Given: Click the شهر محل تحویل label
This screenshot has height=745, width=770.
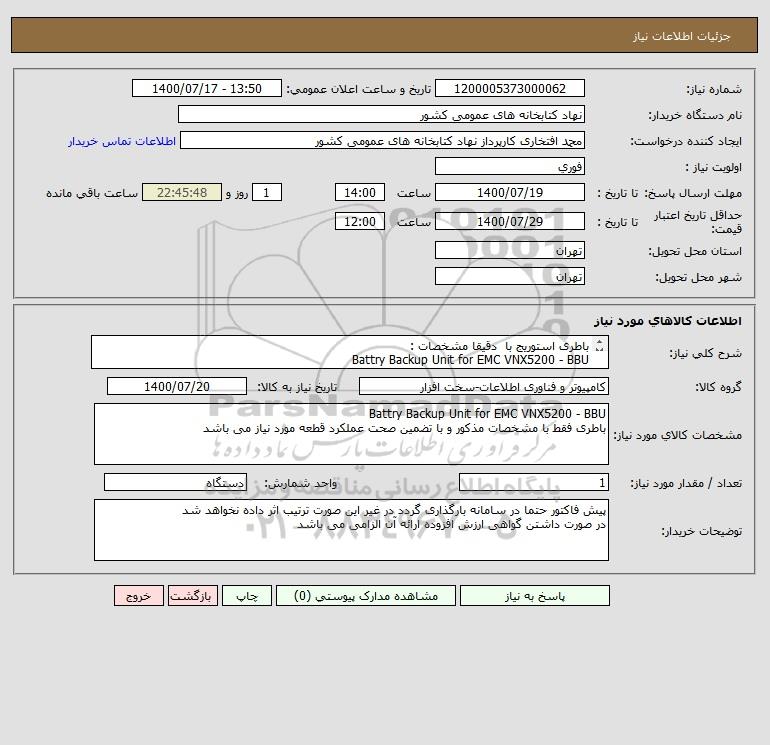Looking at the screenshot, I should pos(698,277).
